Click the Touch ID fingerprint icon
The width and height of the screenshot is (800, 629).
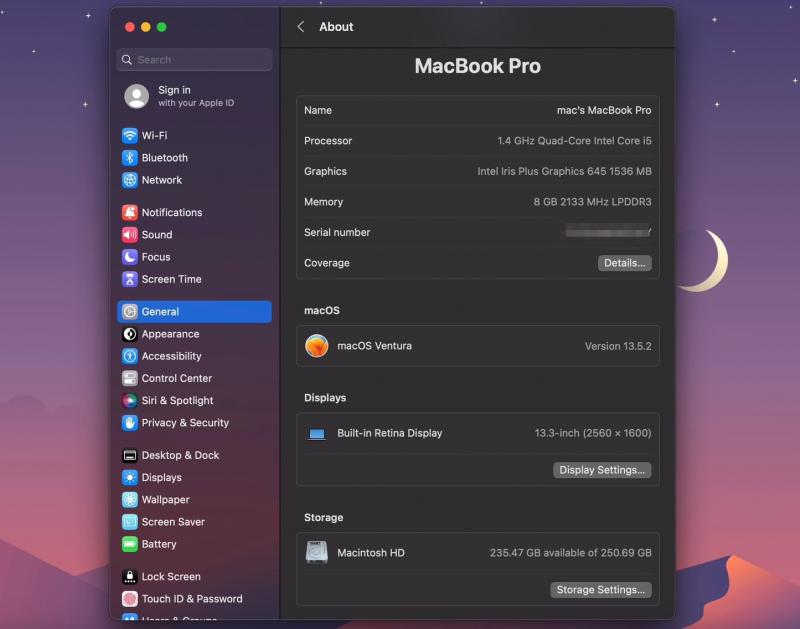click(130, 598)
